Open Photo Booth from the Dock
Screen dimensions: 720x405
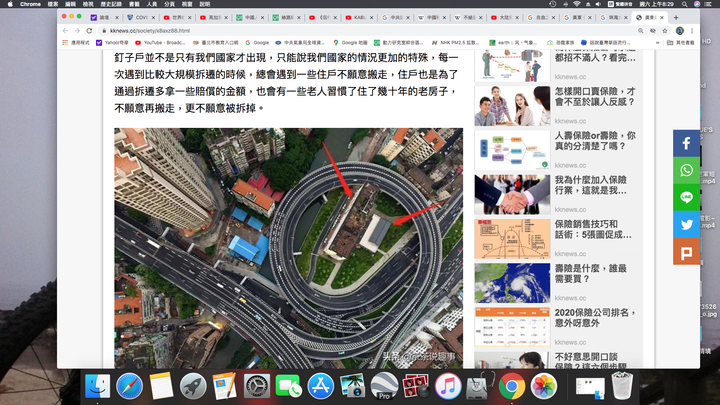[x=416, y=386]
